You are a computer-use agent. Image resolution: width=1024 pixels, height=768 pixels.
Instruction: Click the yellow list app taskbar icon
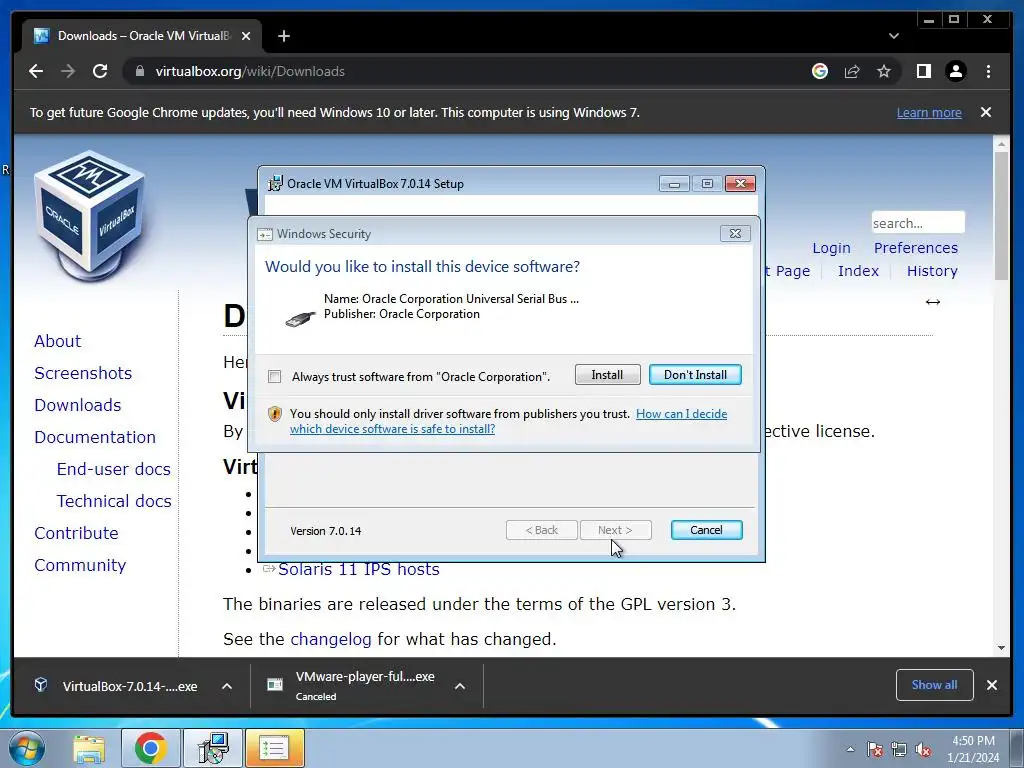(274, 748)
